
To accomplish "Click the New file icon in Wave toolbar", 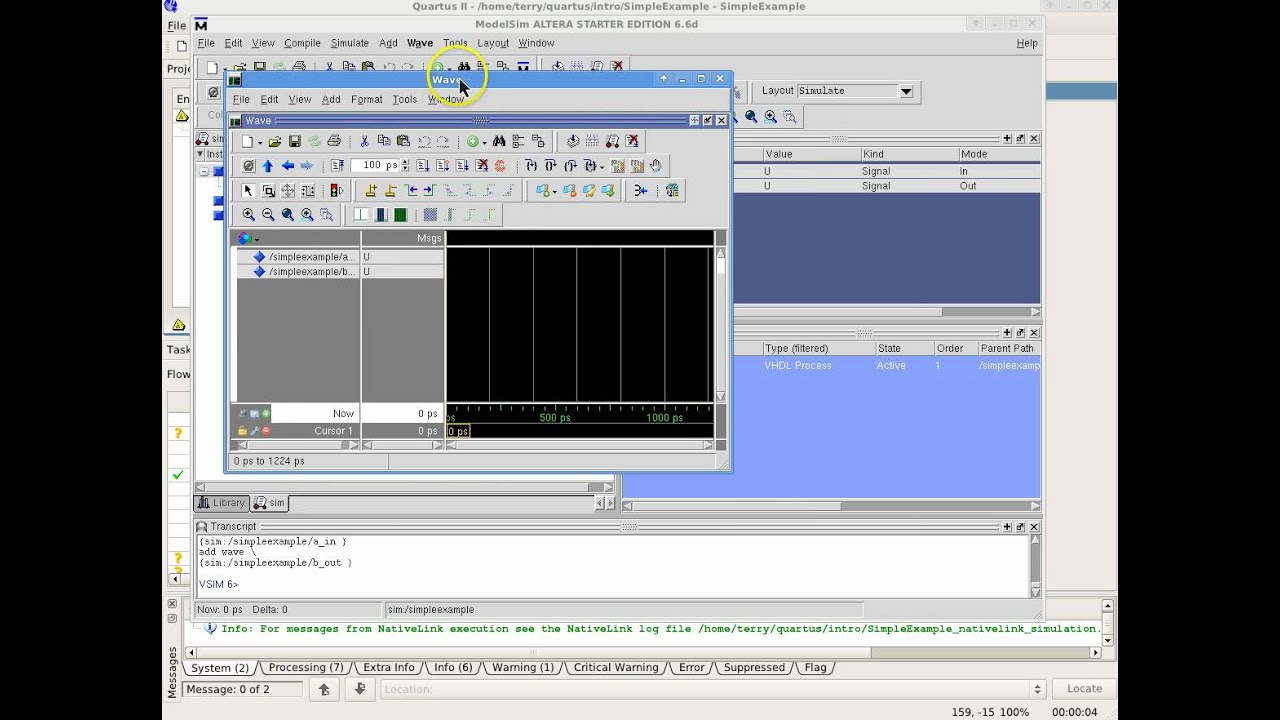I will click(247, 141).
